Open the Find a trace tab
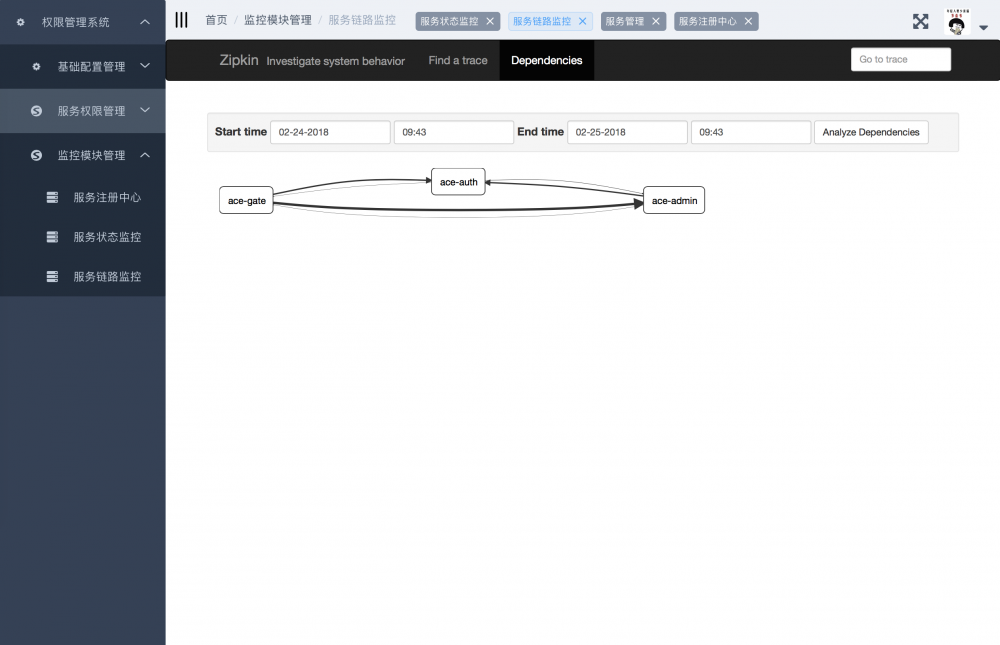 [457, 60]
